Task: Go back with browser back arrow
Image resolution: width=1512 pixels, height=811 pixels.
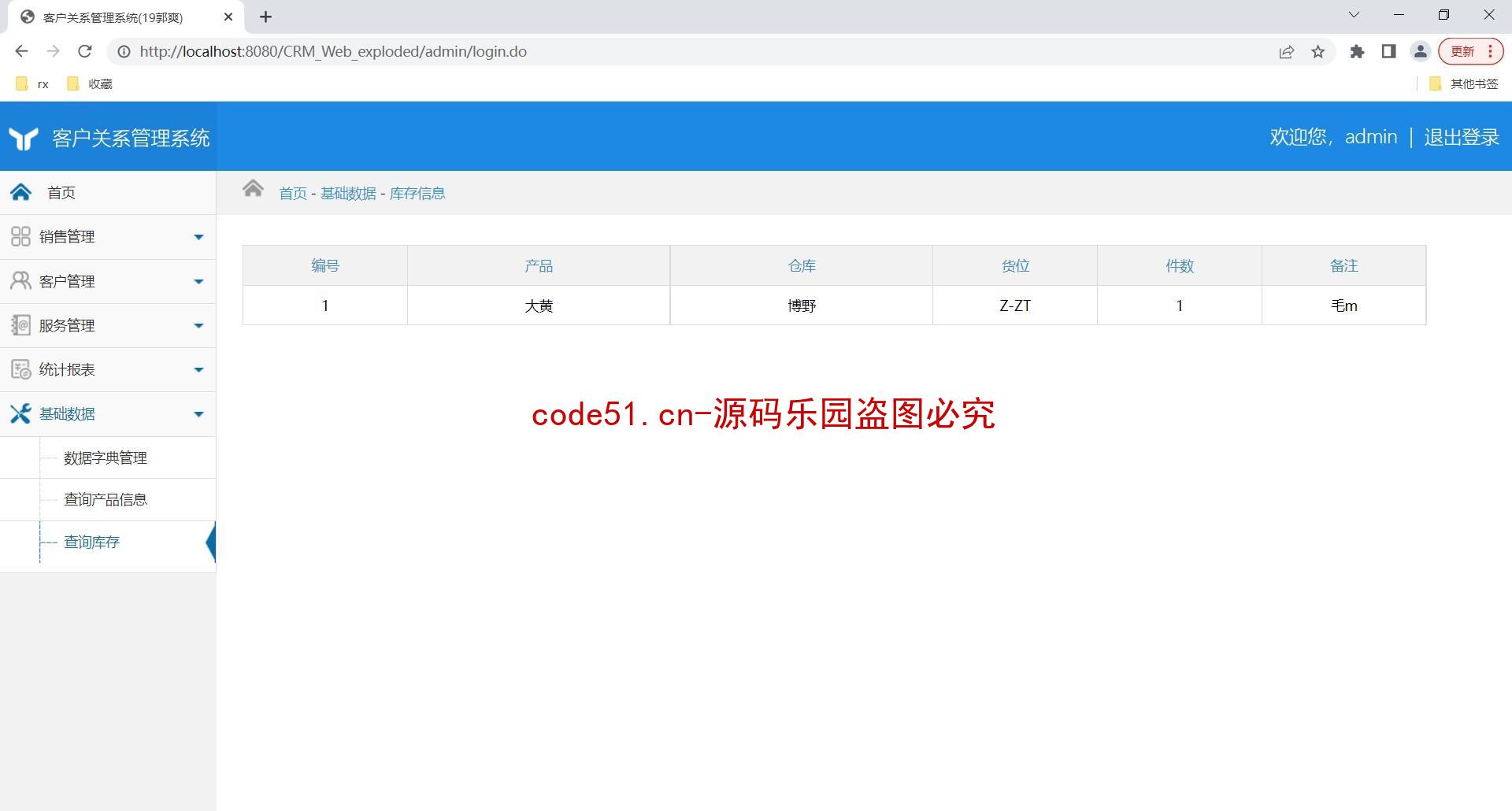Action: coord(21,51)
